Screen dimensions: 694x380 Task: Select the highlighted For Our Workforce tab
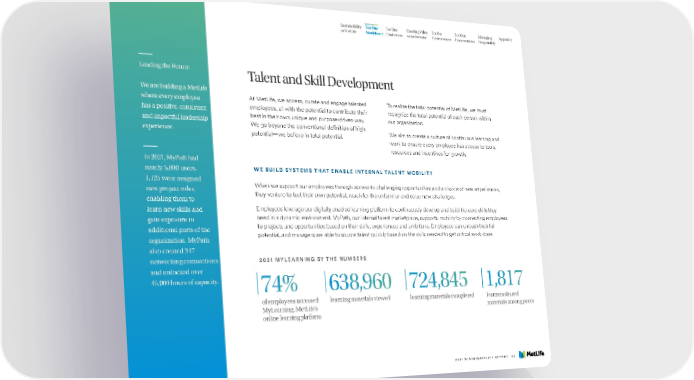[374, 30]
